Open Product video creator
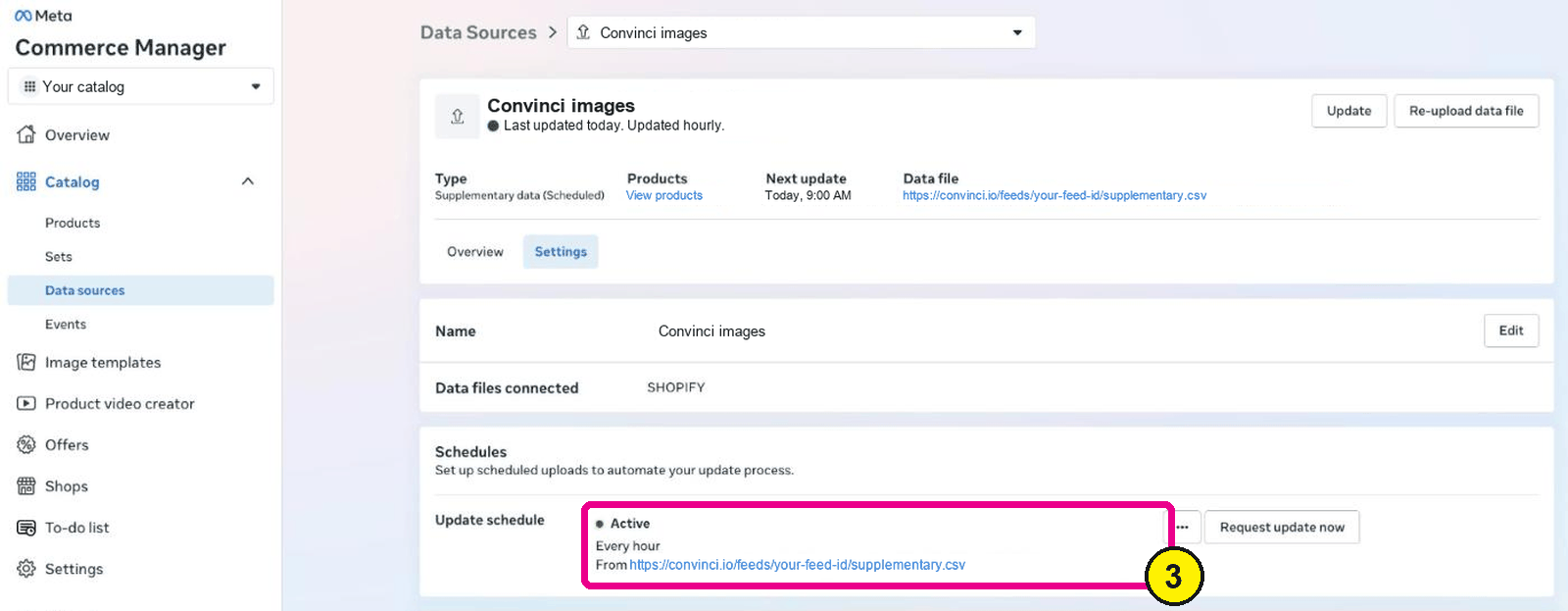Screen dimensions: 1568x611 tap(120, 404)
